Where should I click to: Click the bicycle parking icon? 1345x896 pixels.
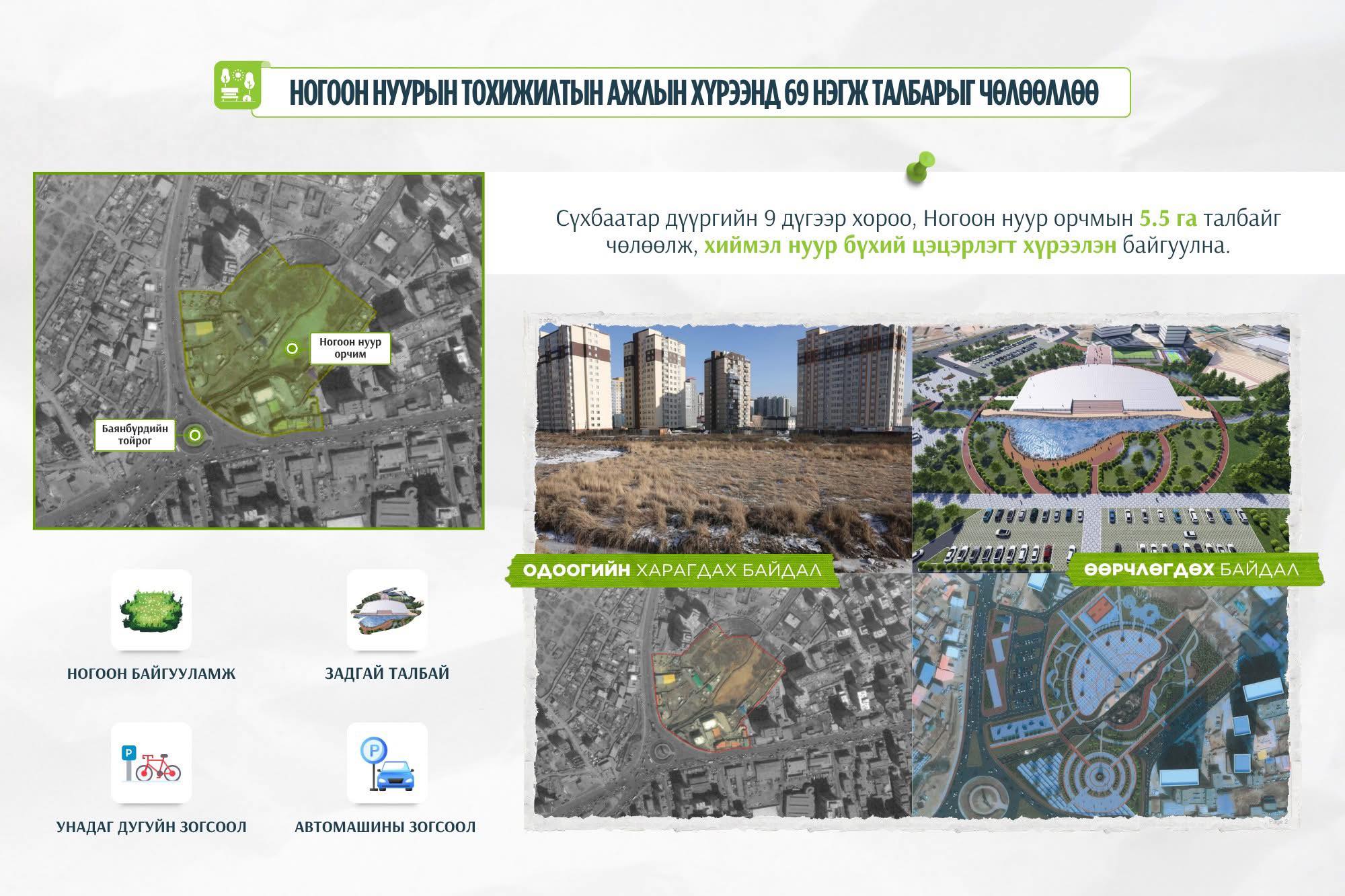coord(151,763)
